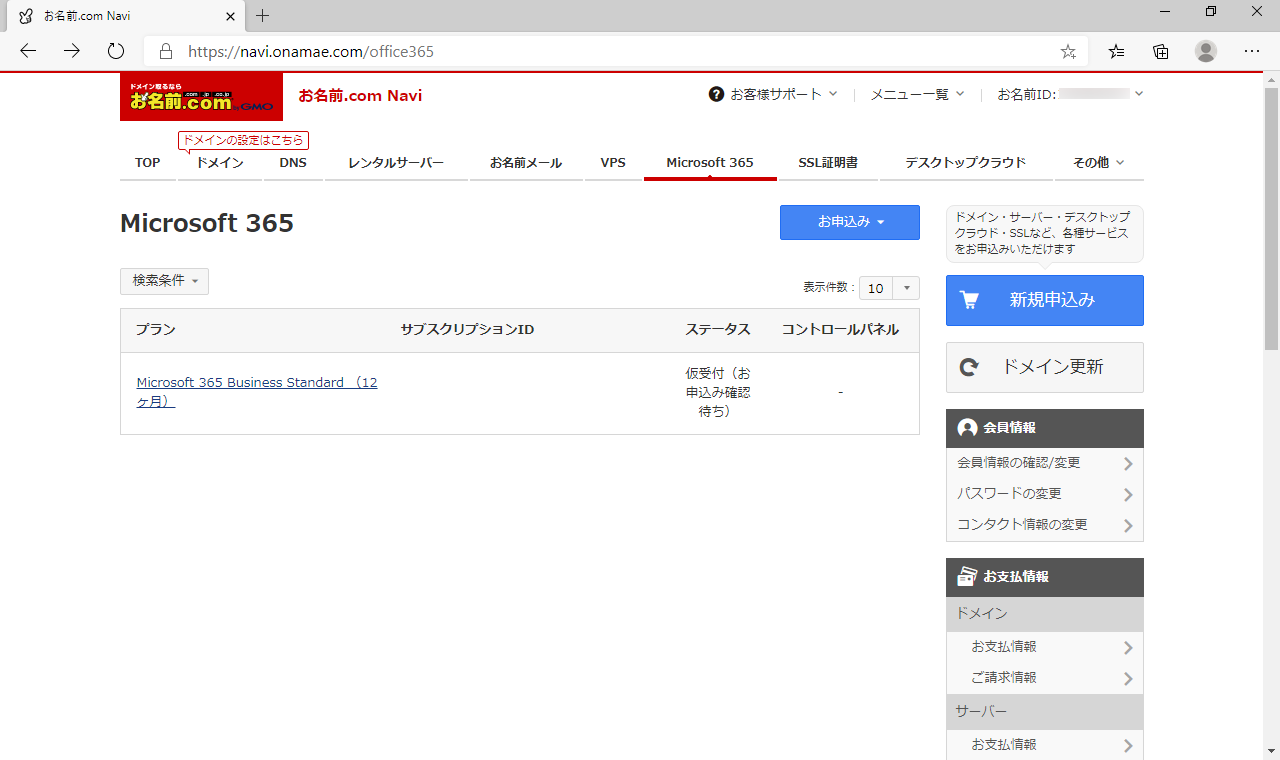1280x760 pixels.
Task: Switch to the VPS tab
Action: 613,162
